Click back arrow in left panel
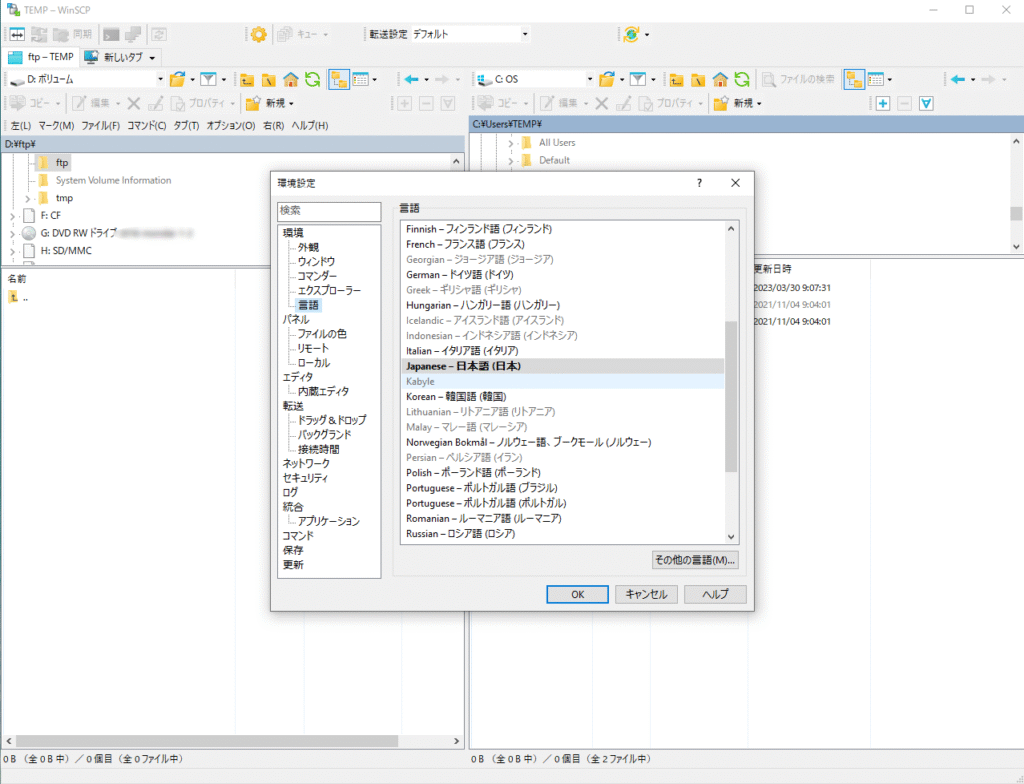Screen dimensions: 1024x784 point(411,79)
